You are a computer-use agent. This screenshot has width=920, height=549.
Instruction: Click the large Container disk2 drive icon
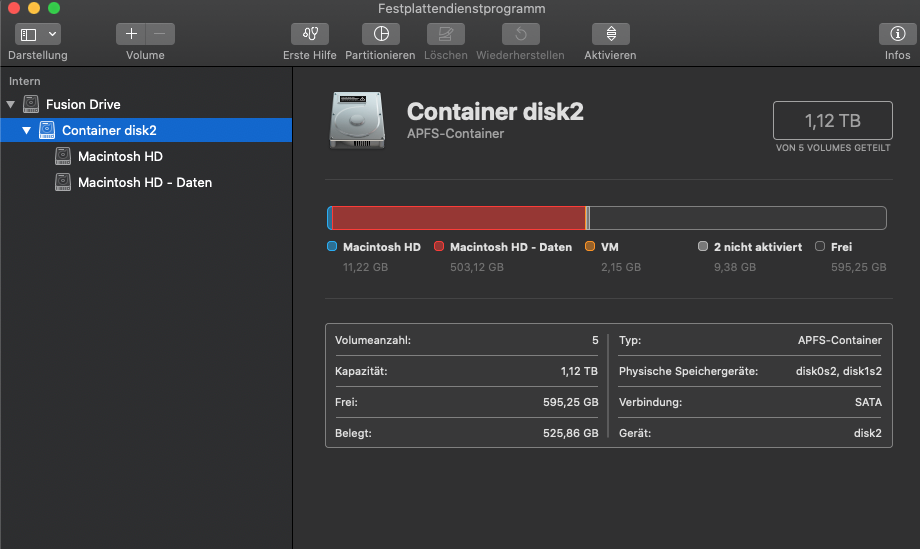coord(357,122)
